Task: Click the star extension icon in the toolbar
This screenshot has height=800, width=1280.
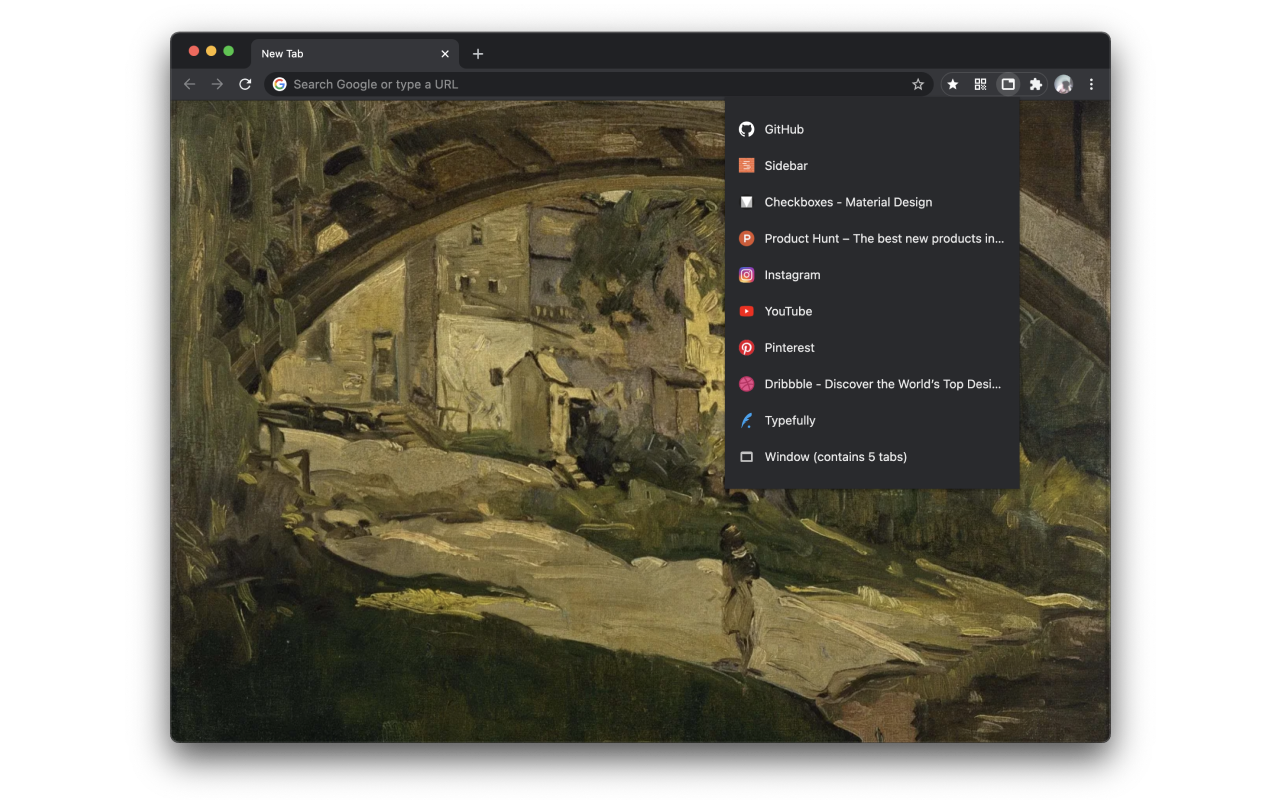Action: (x=953, y=85)
